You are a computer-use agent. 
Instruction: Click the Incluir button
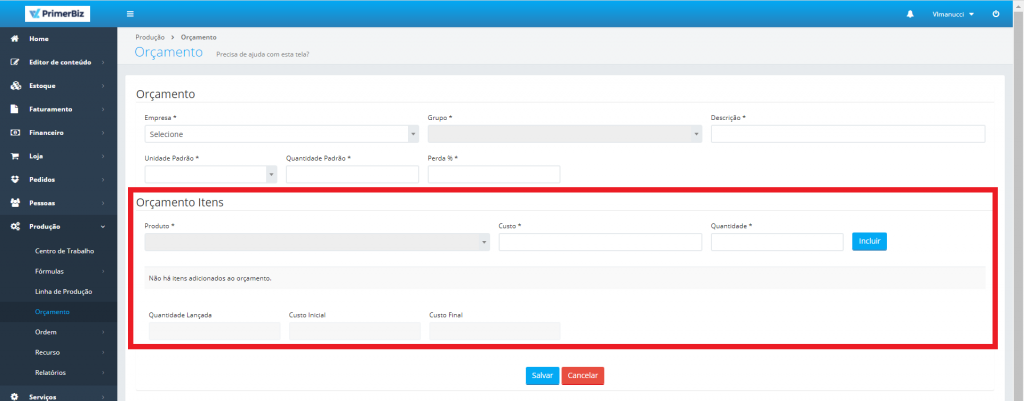click(869, 242)
